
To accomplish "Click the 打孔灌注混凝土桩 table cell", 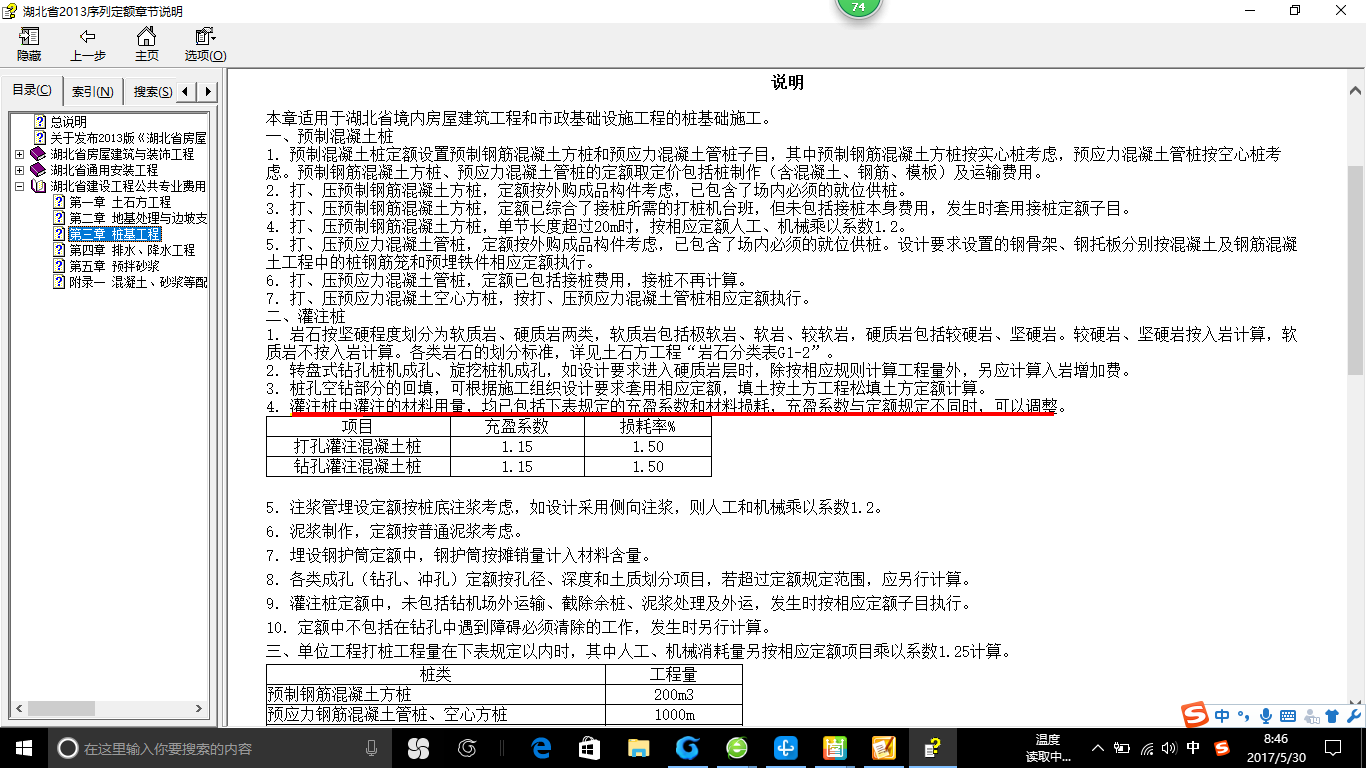I will pyautogui.click(x=358, y=446).
